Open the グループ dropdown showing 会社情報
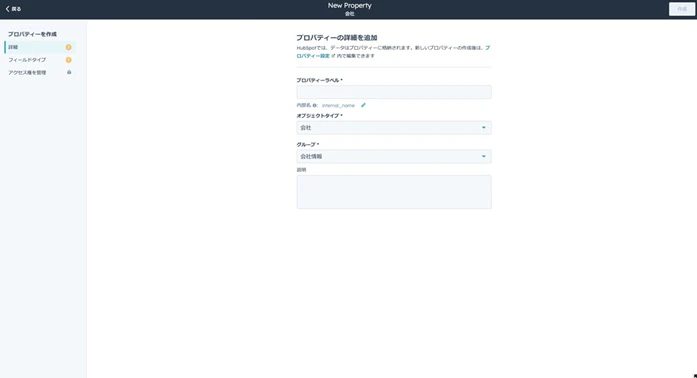The image size is (697, 378). coord(394,157)
